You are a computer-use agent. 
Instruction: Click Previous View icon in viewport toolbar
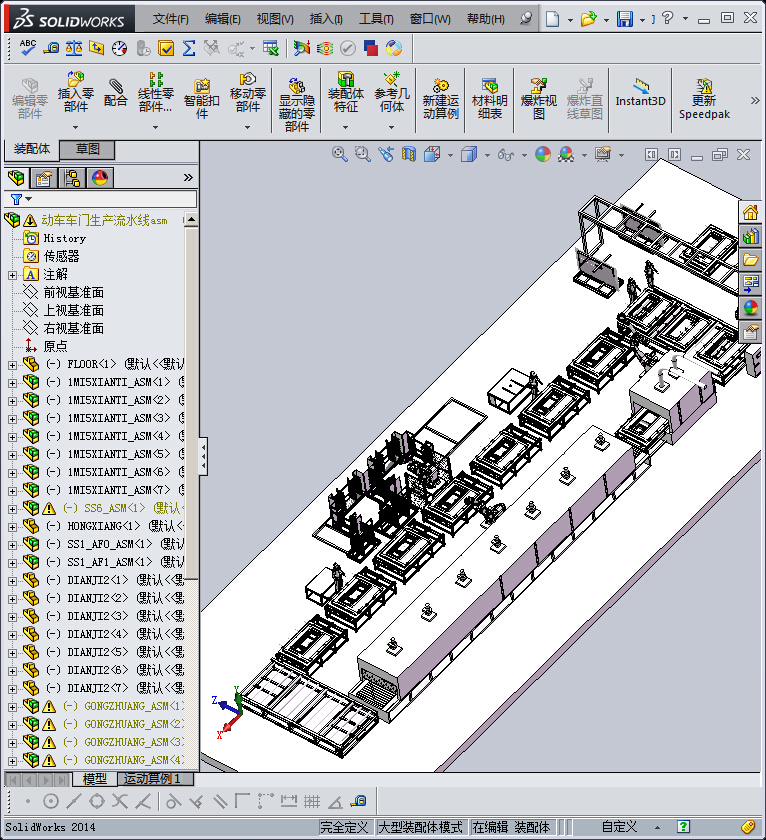pyautogui.click(x=386, y=154)
